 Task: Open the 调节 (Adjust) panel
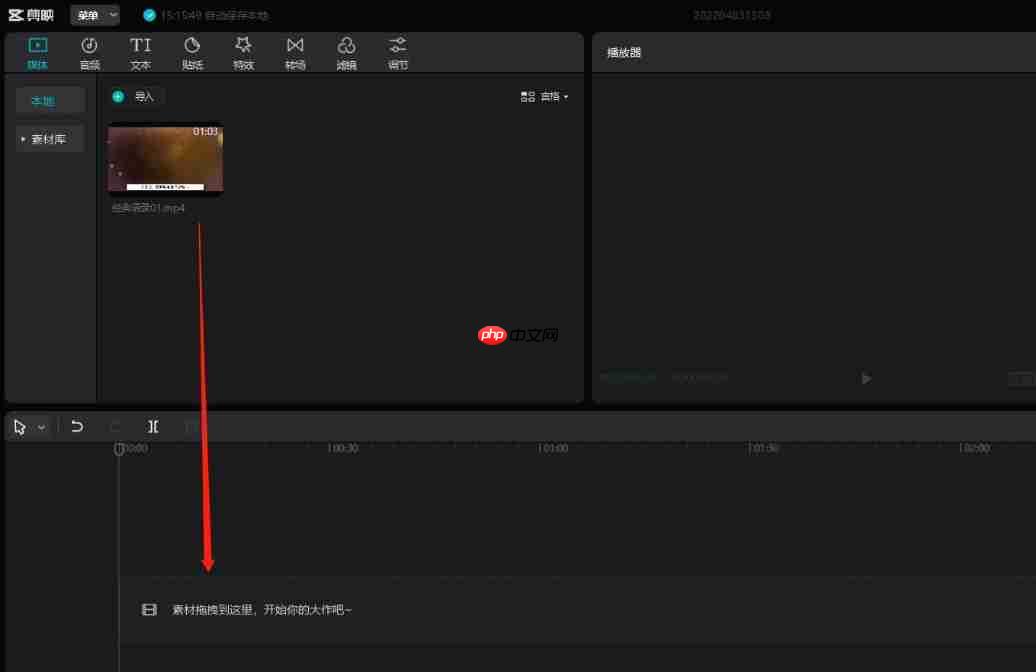point(397,52)
